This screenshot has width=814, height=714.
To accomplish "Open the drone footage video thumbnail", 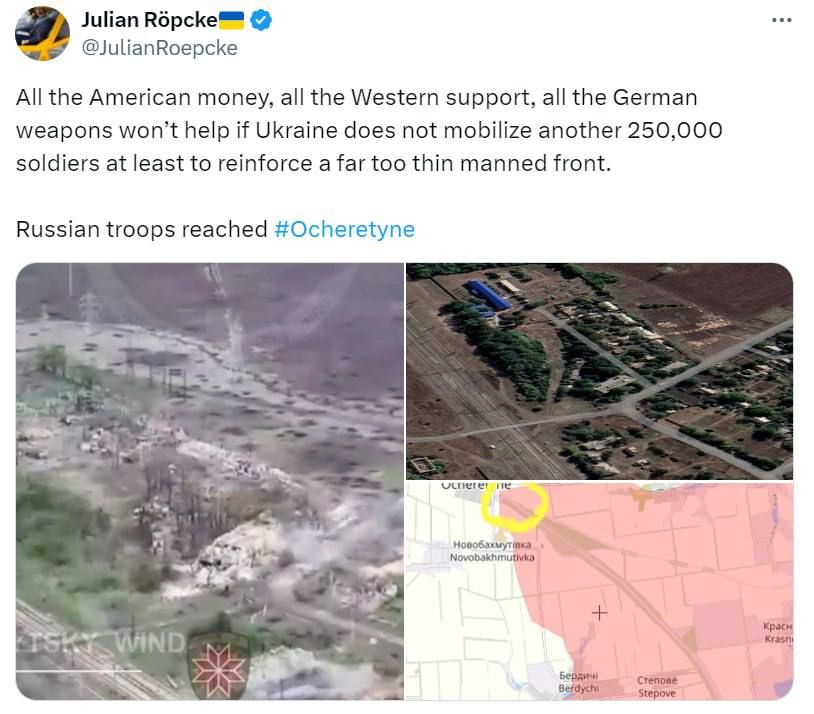I will pos(210,481).
